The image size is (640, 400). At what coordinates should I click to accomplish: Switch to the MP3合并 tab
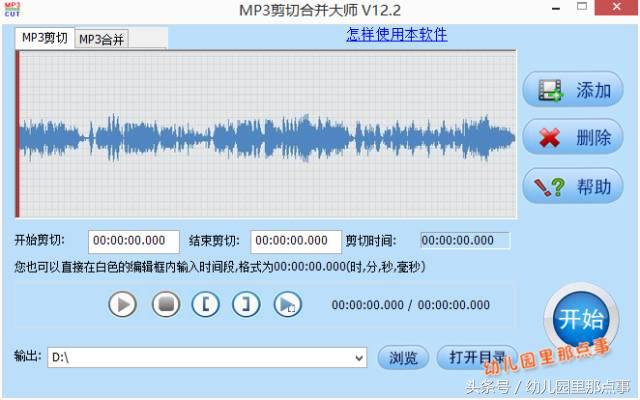point(102,39)
